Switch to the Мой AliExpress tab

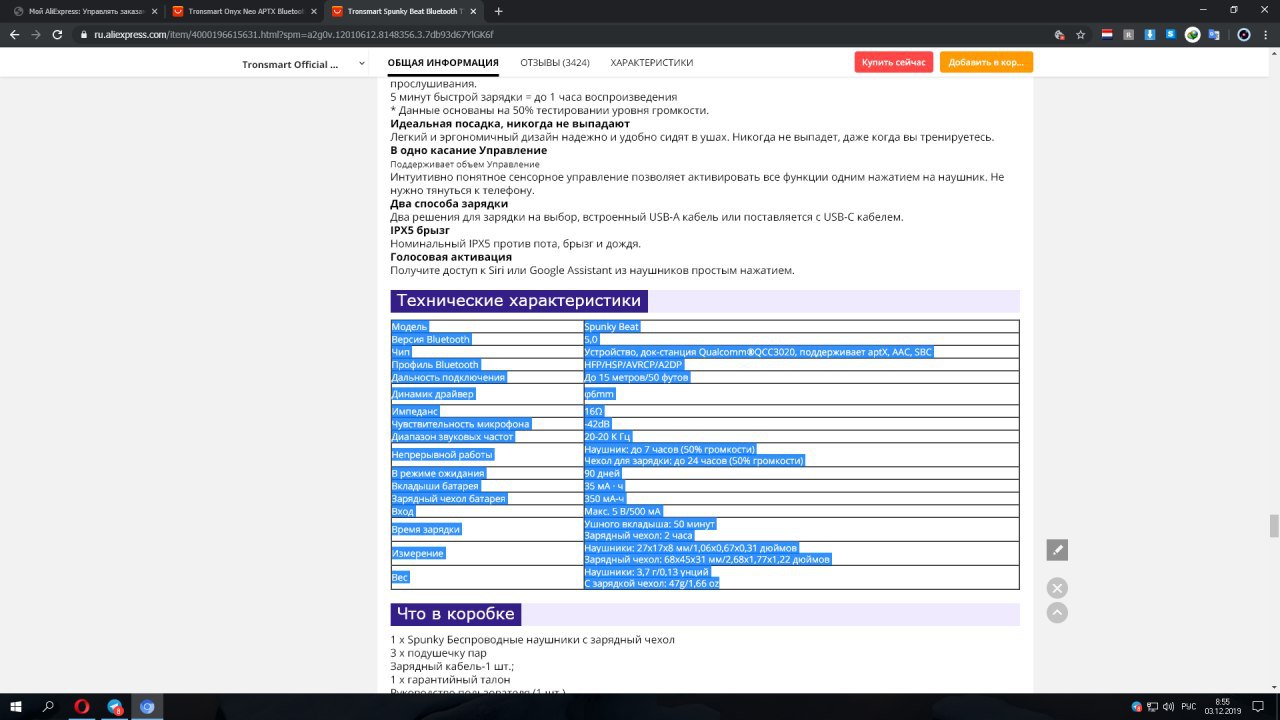coord(87,11)
